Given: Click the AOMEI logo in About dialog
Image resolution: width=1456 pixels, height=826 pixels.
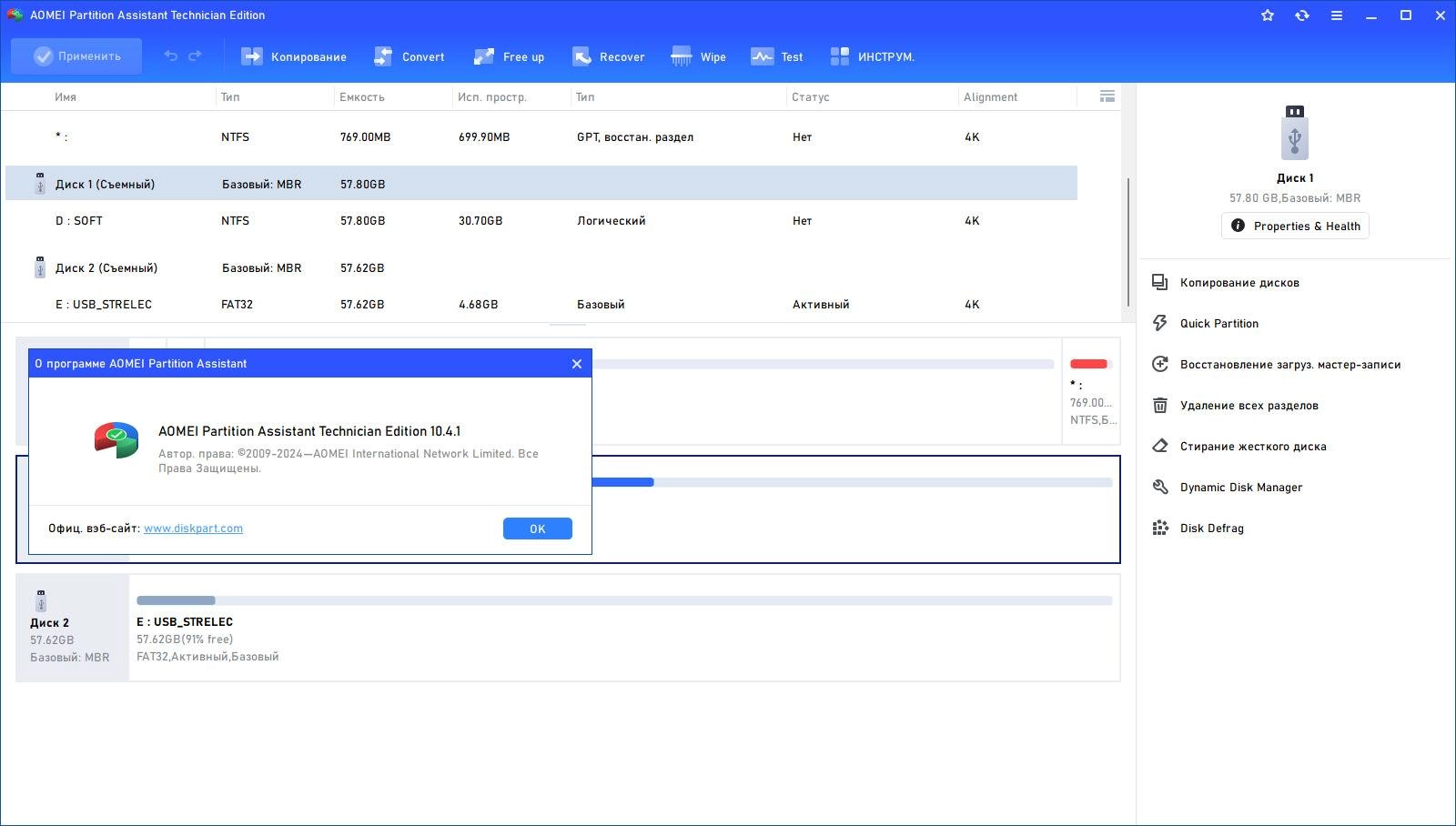Looking at the screenshot, I should (x=116, y=440).
